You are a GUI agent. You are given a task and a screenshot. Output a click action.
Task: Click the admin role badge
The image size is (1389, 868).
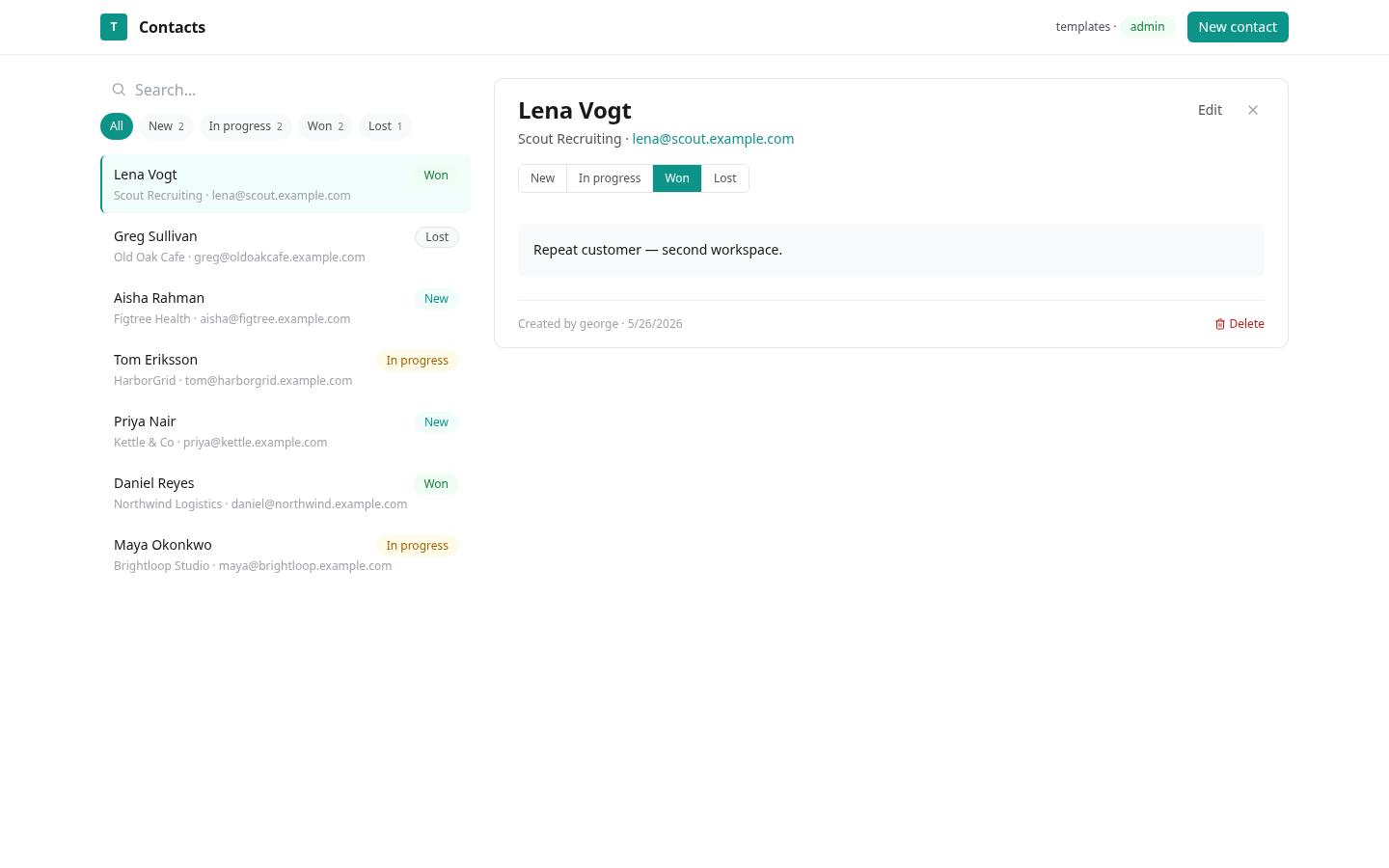click(1147, 27)
